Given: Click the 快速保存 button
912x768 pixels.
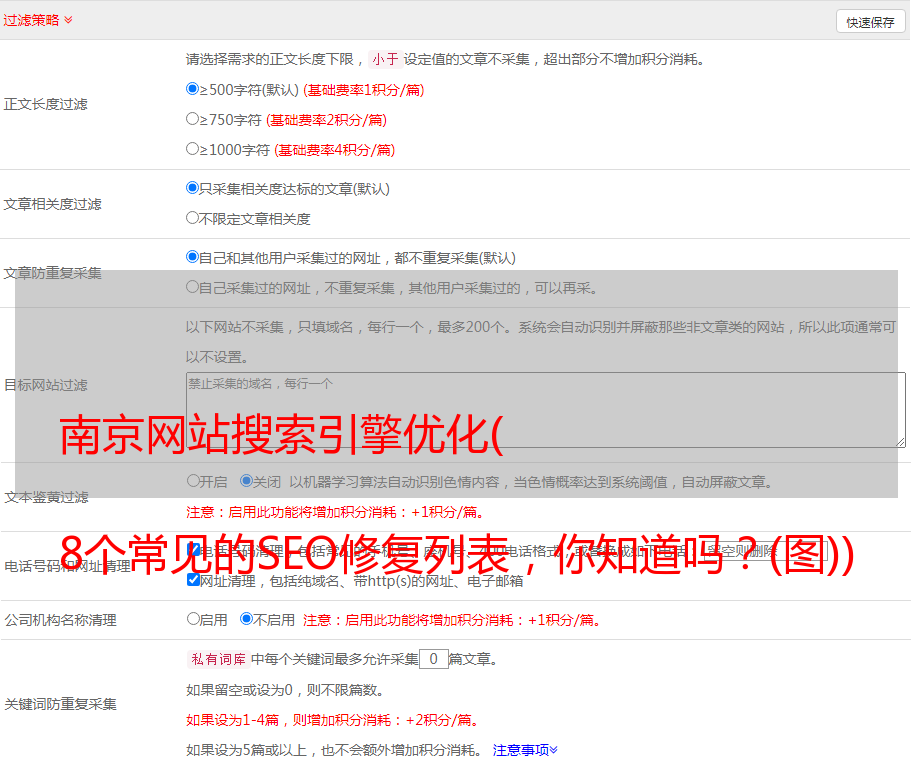Looking at the screenshot, I should (870, 22).
